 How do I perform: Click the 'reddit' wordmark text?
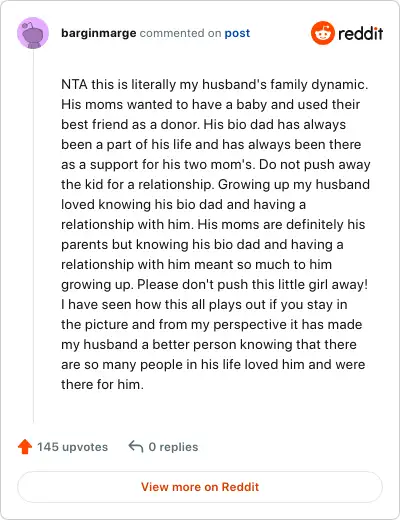tap(361, 33)
